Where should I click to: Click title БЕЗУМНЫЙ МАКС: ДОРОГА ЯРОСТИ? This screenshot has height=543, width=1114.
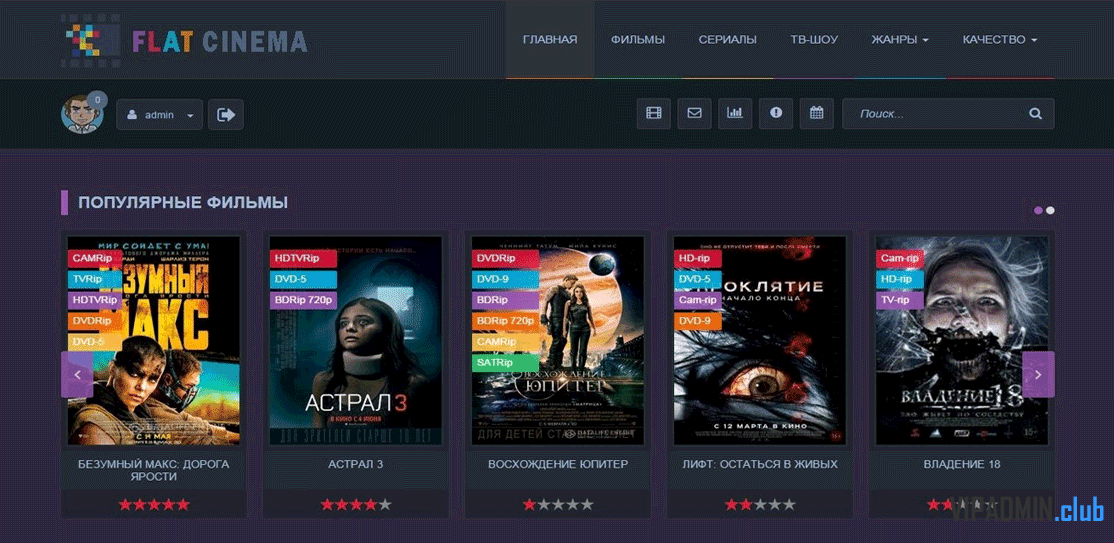coord(153,470)
